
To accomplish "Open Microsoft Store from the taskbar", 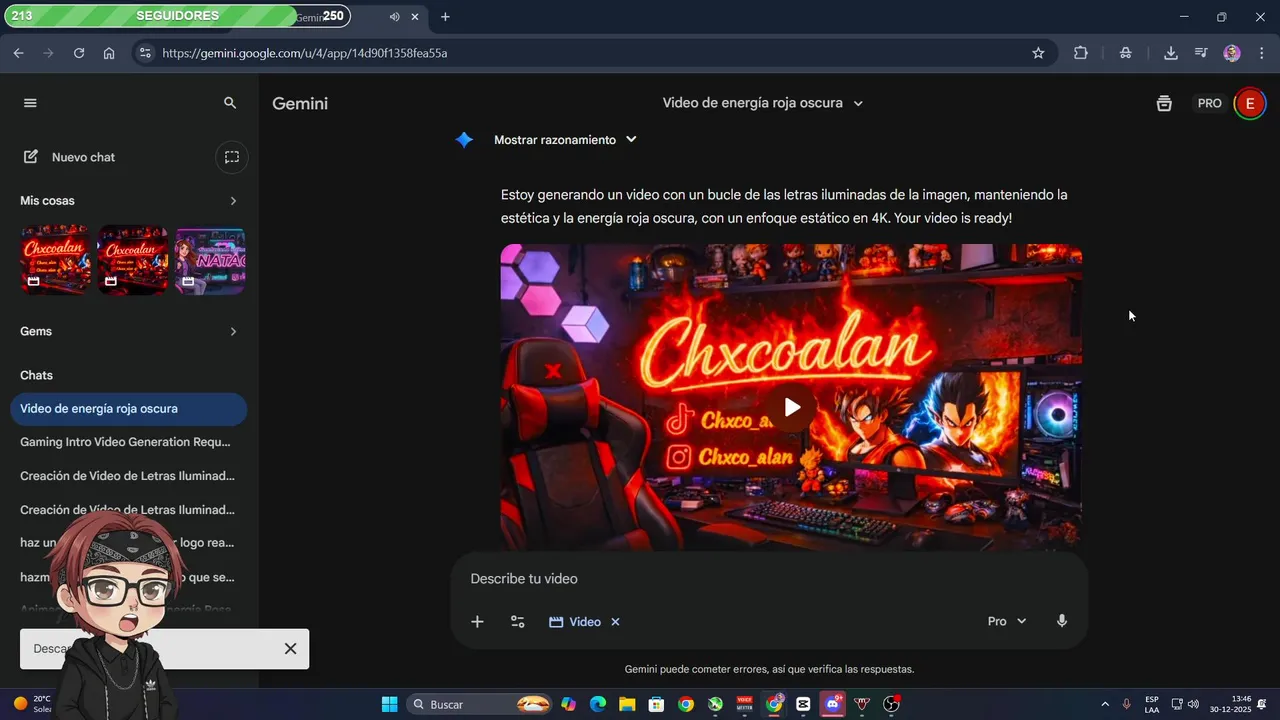I will (x=656, y=704).
